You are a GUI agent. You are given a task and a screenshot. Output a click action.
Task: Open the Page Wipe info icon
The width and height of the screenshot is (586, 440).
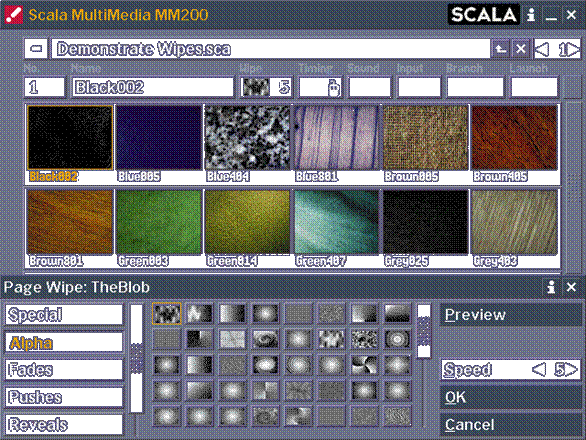click(551, 287)
